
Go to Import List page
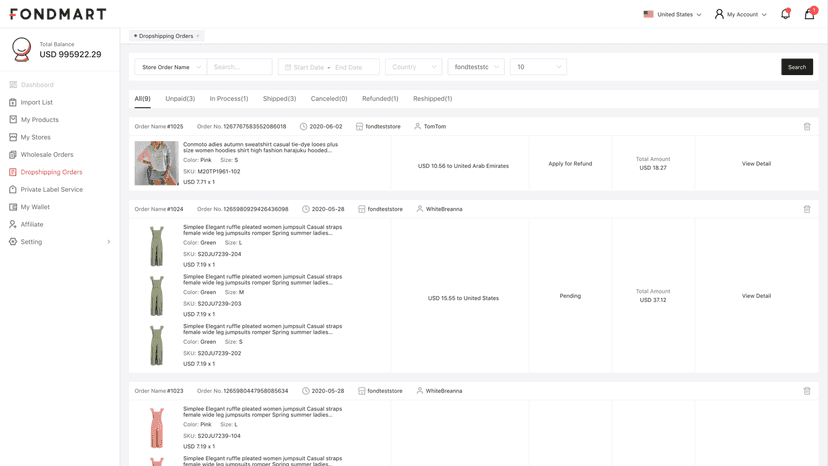tap(36, 102)
